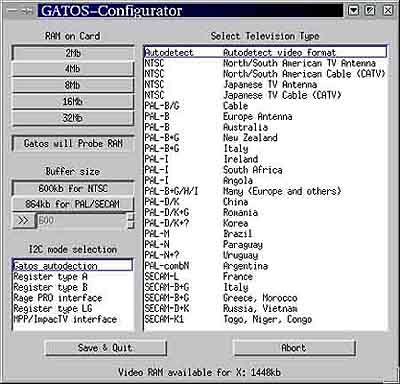Click the buffer size value field
This screenshot has height=384, width=400.
pyautogui.click(x=82, y=221)
